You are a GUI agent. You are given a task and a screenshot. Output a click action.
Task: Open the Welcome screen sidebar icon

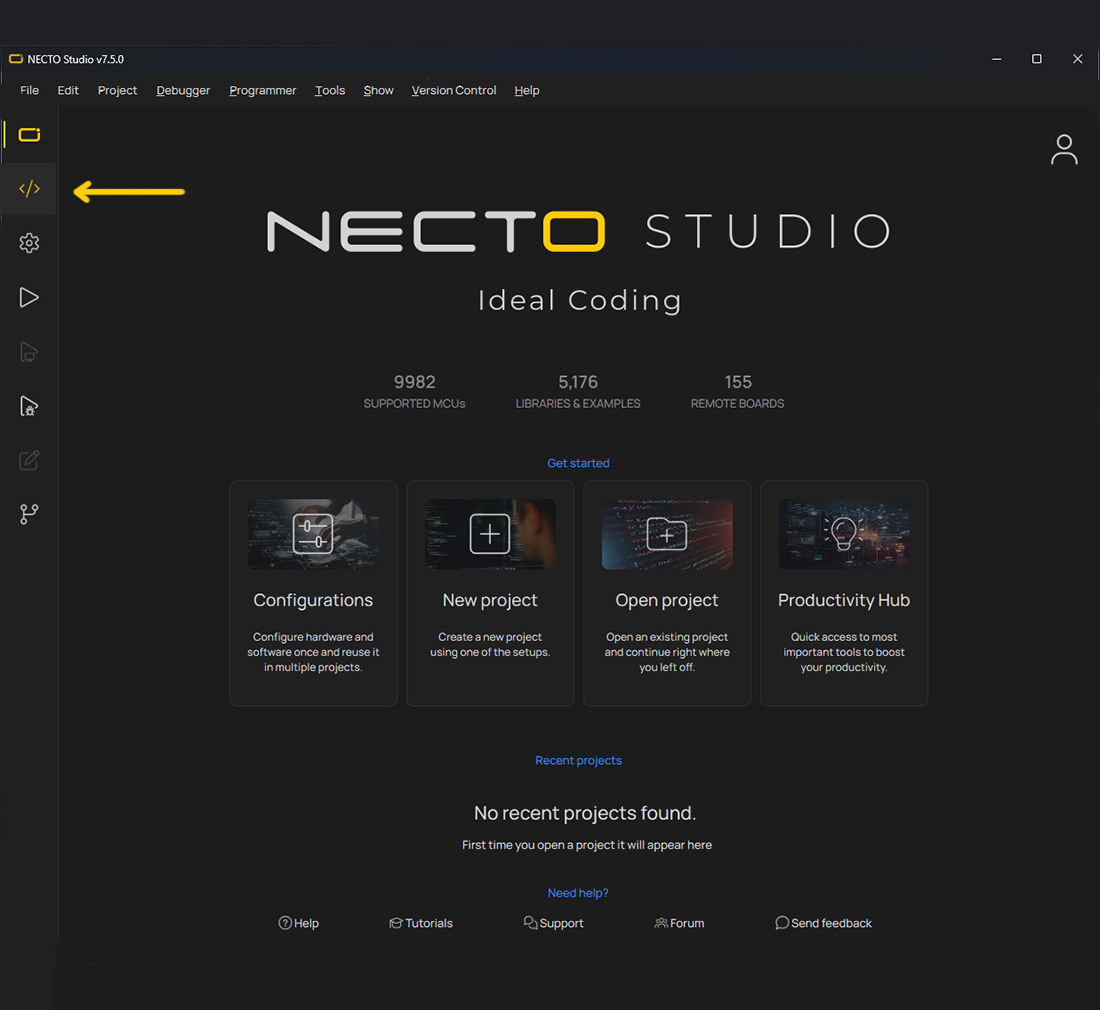pos(29,135)
